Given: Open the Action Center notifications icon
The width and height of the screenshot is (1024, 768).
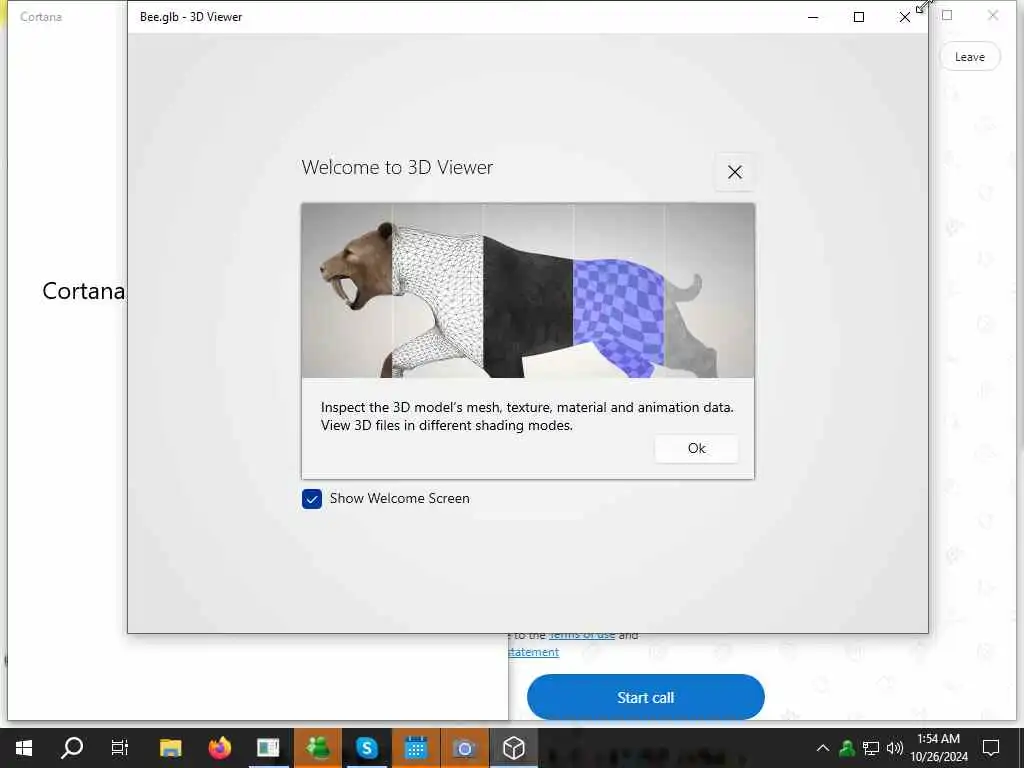Looking at the screenshot, I should pyautogui.click(x=991, y=748).
